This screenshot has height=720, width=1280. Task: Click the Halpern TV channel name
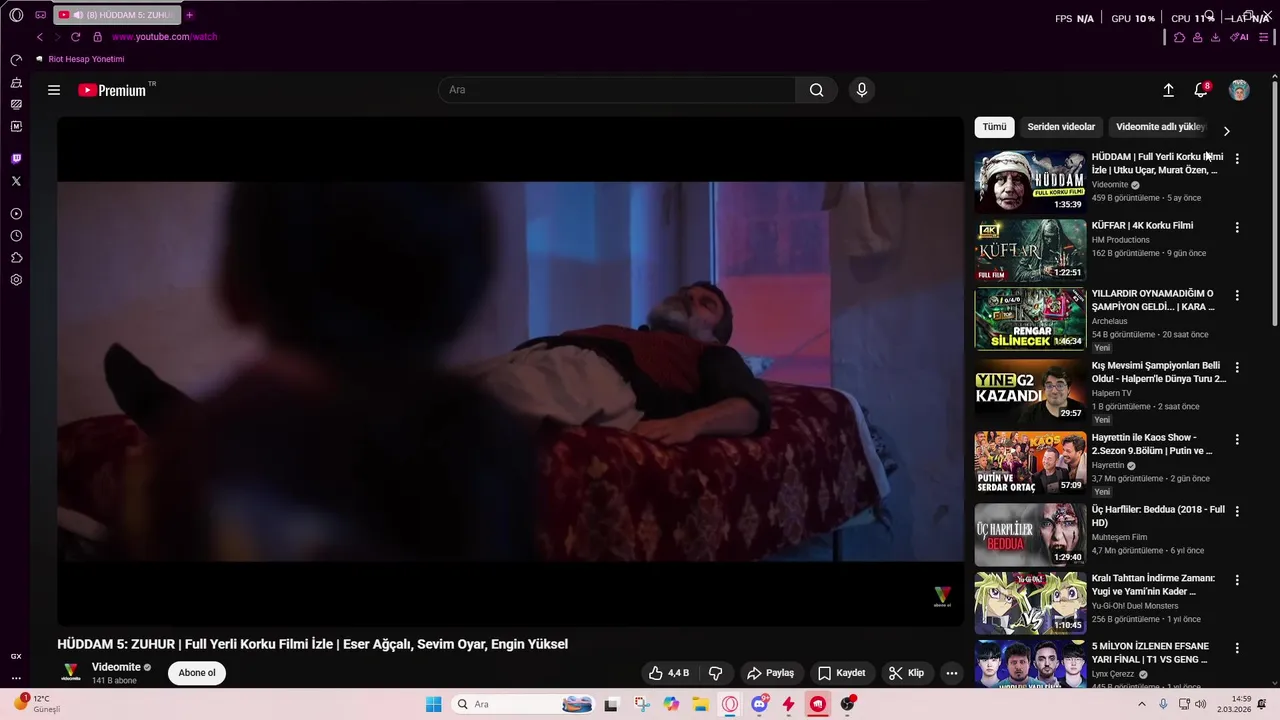[x=1112, y=393]
